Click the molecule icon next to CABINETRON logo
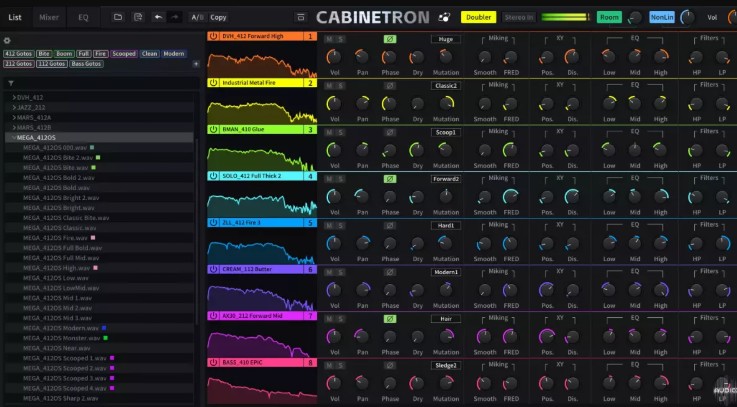 444,17
